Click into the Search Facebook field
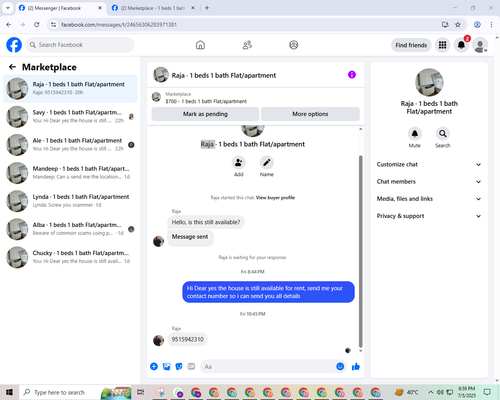This screenshot has height=400, width=500. (80, 45)
